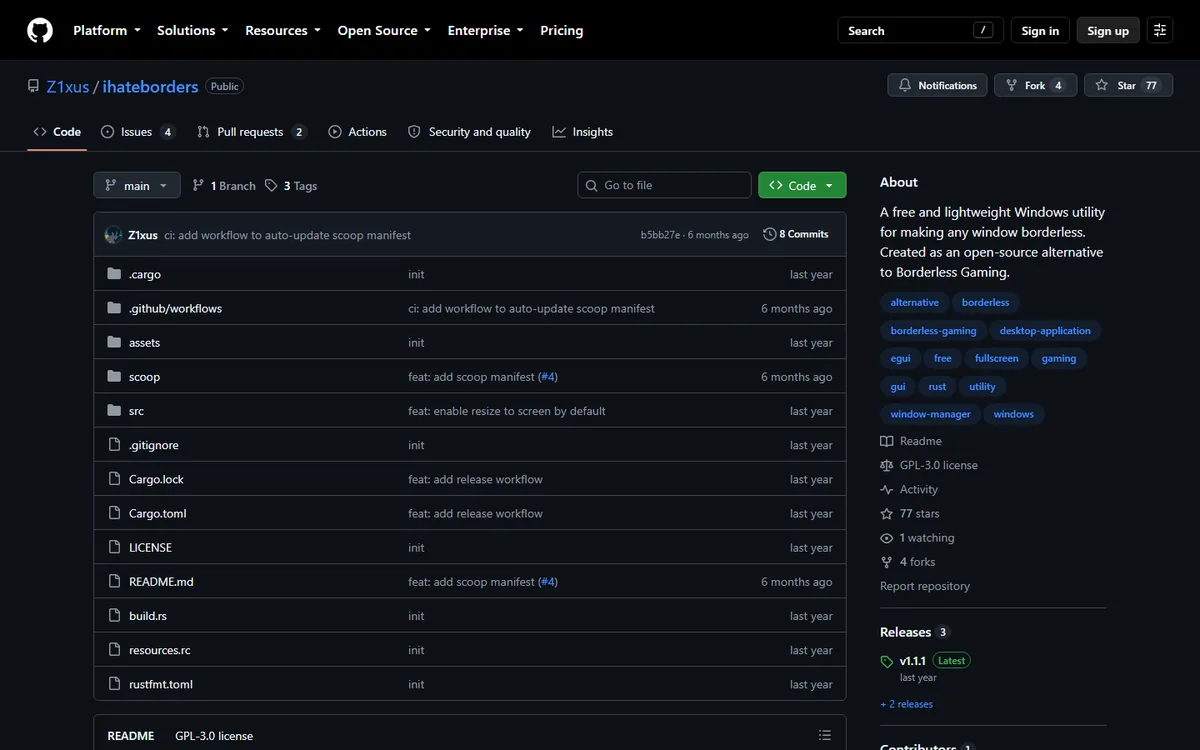The image size is (1200, 750).
Task: Expand the Enterprise menu
Action: [x=485, y=31]
